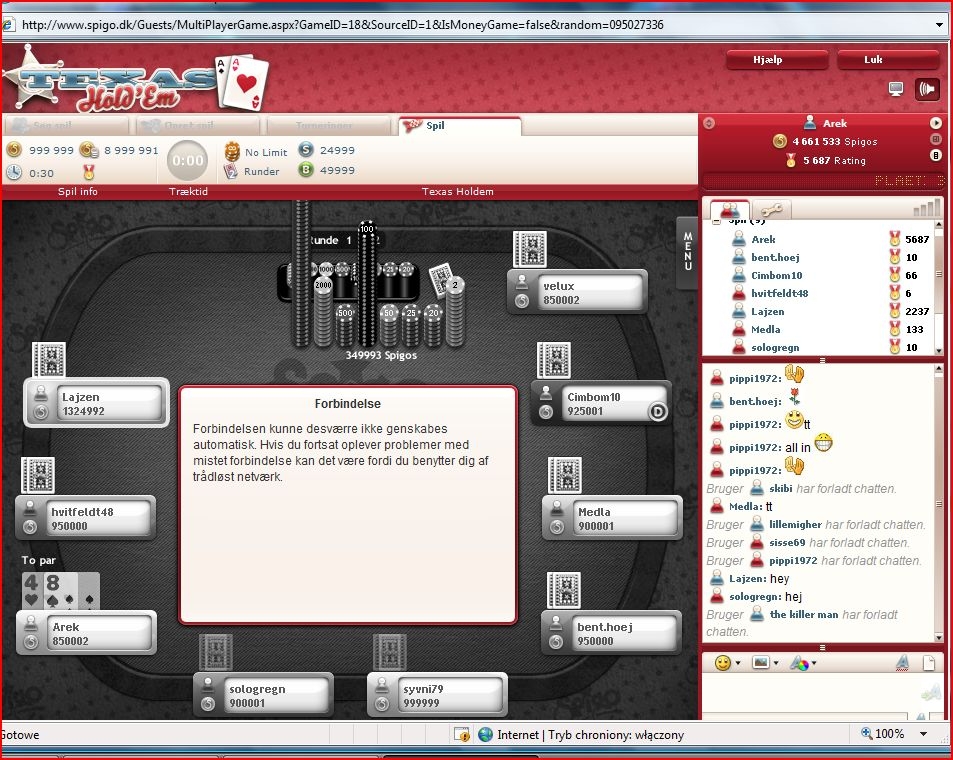Click the Arek profile avatar in header
The image size is (953, 760).
[x=810, y=123]
